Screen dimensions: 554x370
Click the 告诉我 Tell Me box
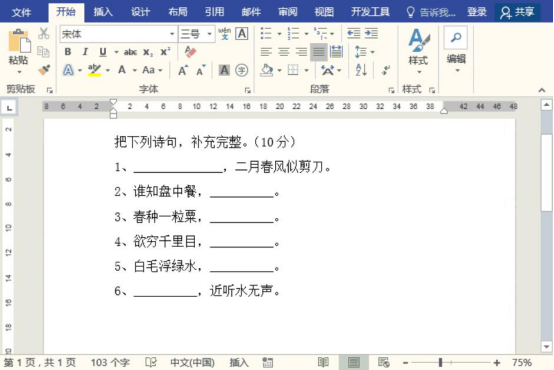tap(431, 12)
